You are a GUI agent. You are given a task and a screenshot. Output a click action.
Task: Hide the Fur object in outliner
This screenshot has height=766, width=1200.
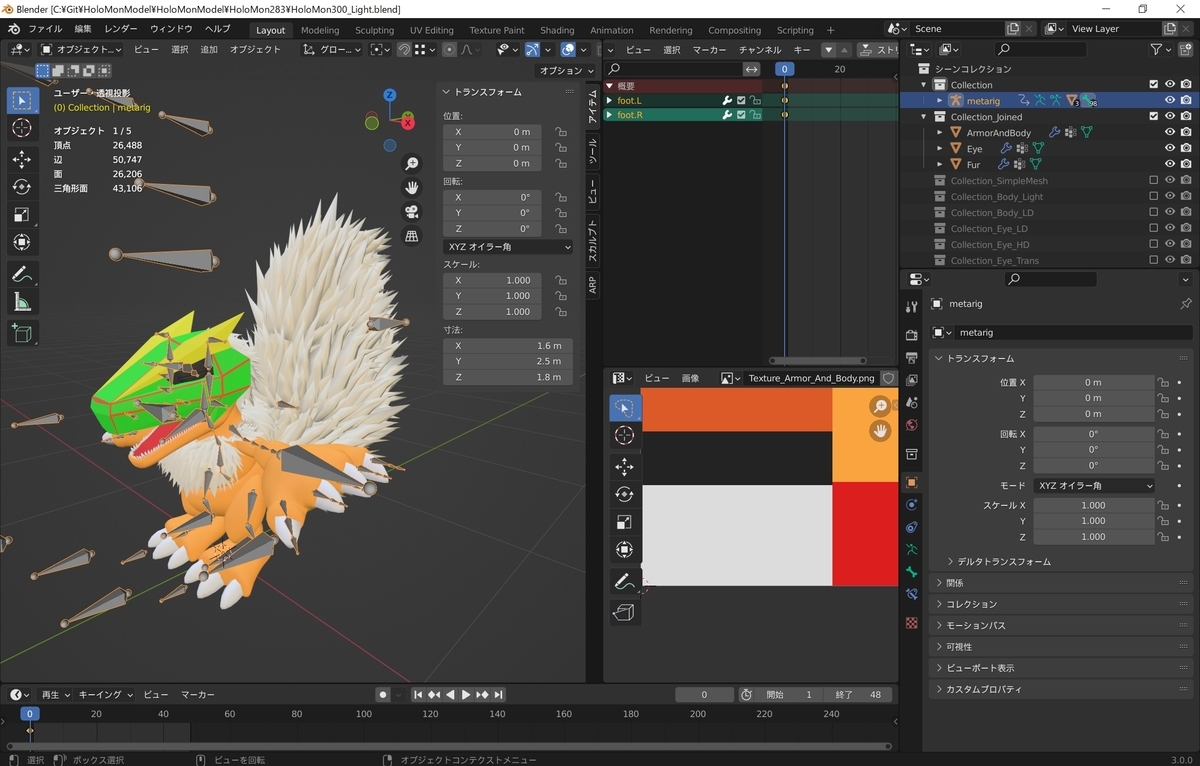point(1169,165)
